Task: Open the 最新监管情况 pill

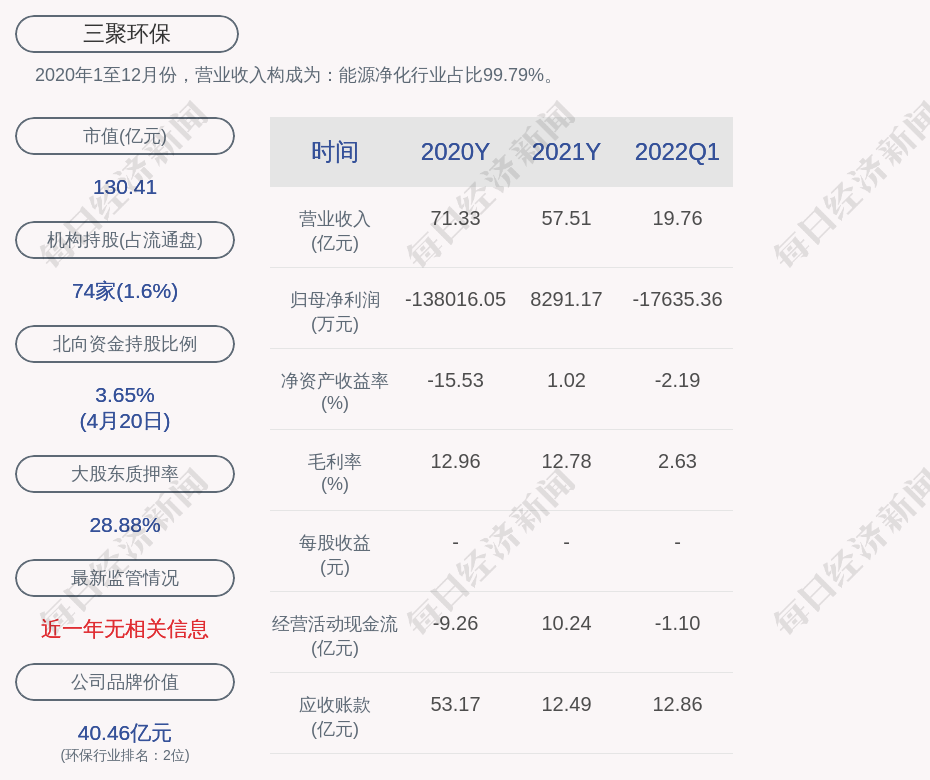Action: 125,578
